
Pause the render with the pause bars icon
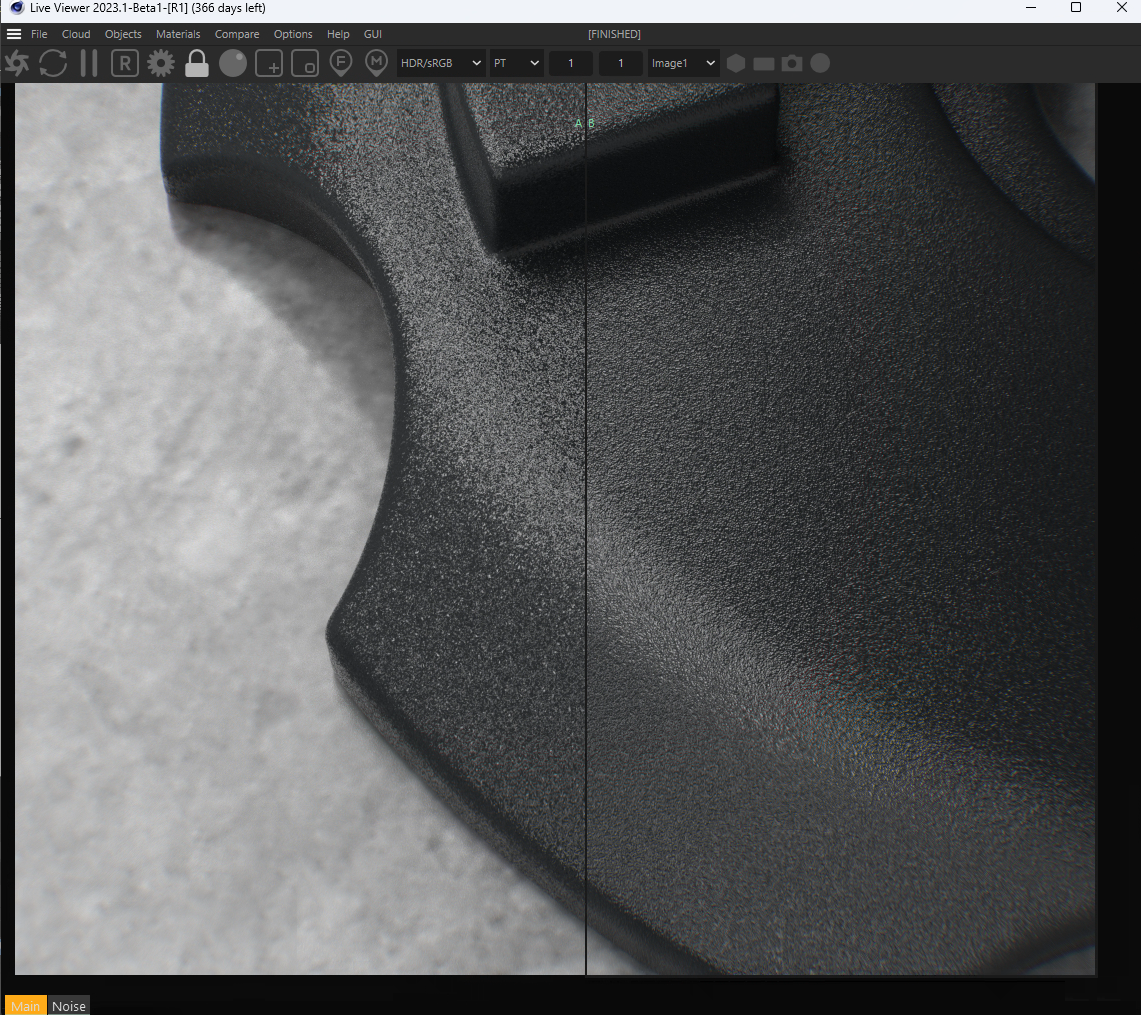89,63
